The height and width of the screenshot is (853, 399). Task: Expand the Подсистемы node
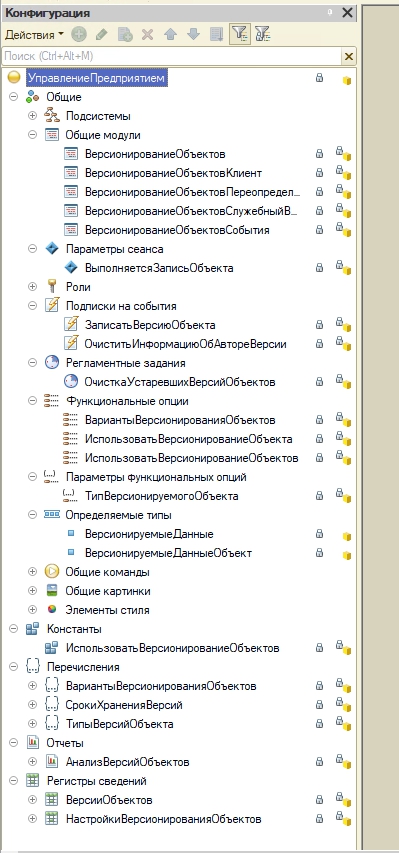point(33,116)
